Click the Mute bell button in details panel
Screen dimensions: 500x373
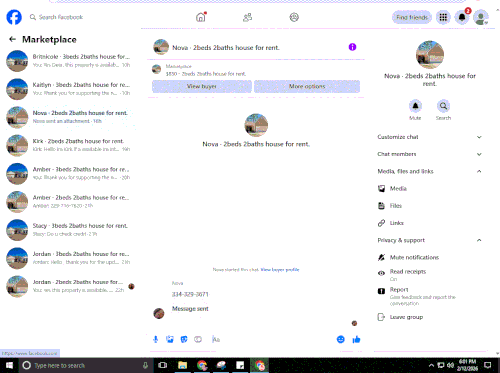(415, 106)
